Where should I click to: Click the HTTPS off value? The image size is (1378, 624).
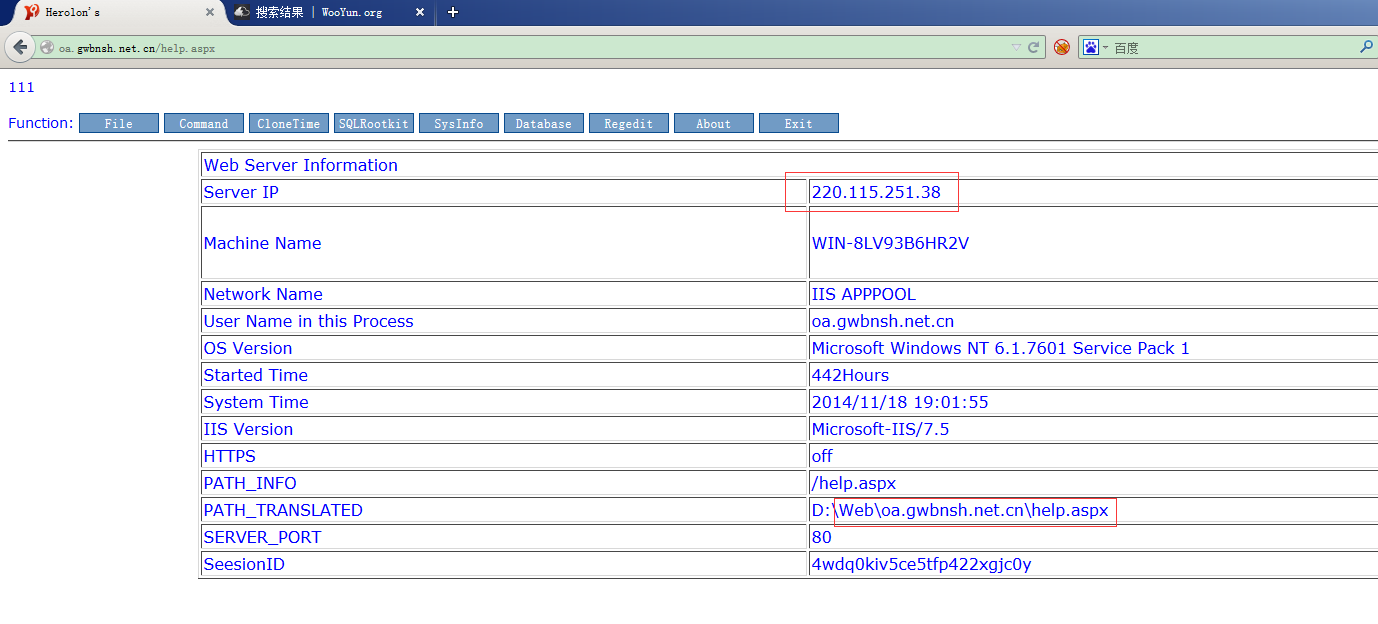(x=822, y=456)
